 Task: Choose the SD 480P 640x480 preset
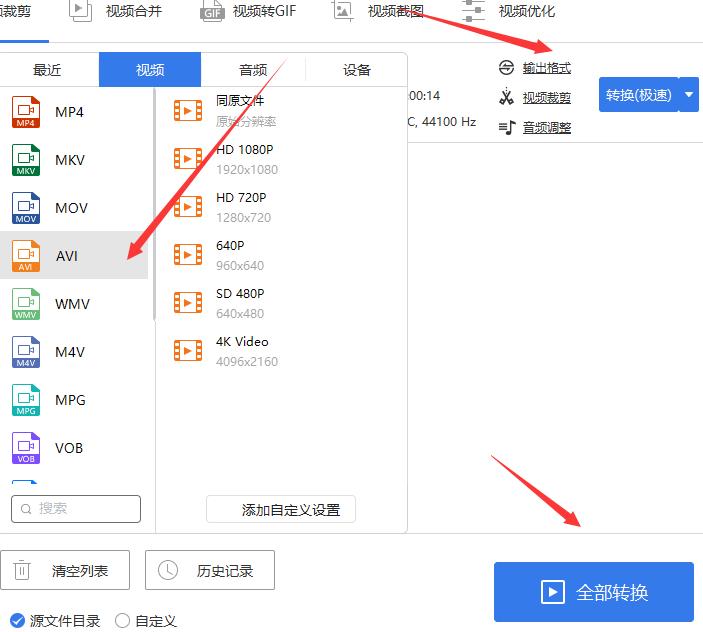click(280, 303)
